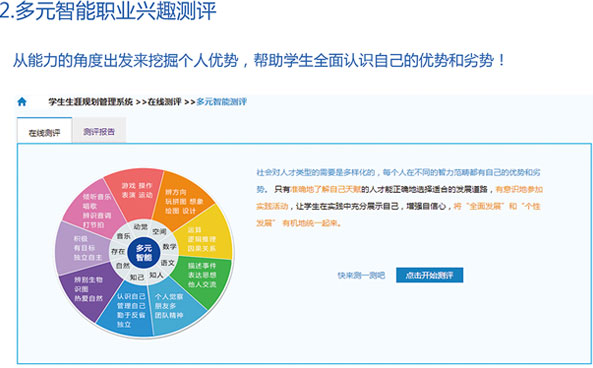The width and height of the screenshot is (593, 368).
Task: Click the 学生生涯规划管理系统 breadcrumb
Action: 91,102
